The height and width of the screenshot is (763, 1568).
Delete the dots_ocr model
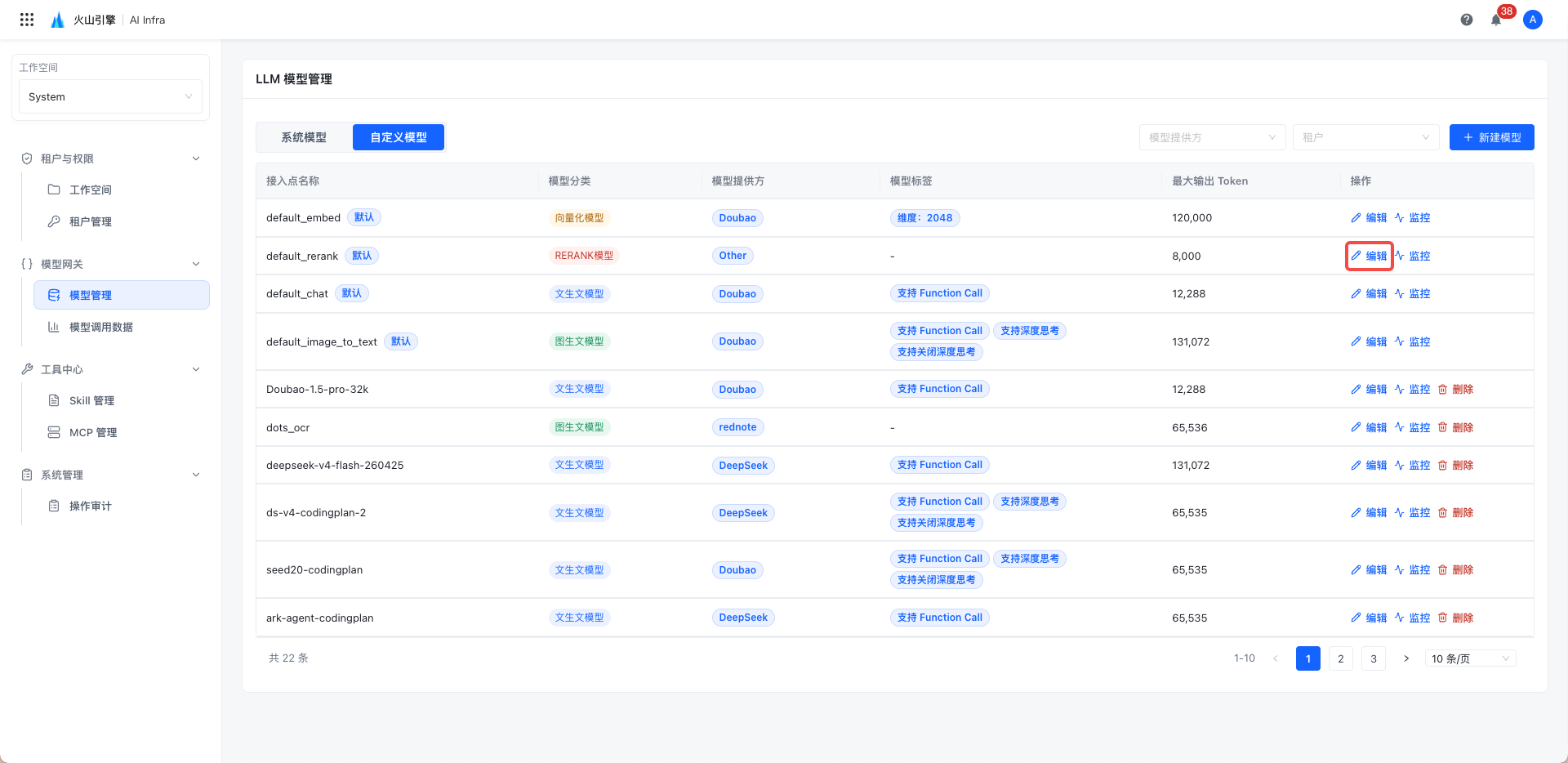pyautogui.click(x=1455, y=427)
